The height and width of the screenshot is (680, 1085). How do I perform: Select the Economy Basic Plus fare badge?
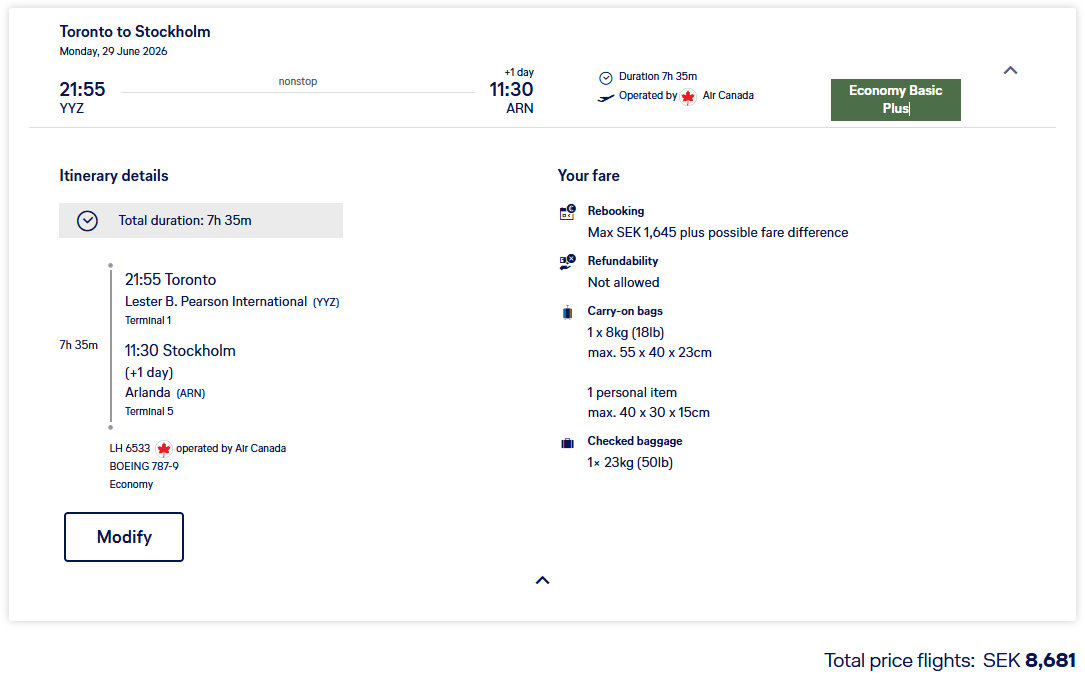pos(895,100)
